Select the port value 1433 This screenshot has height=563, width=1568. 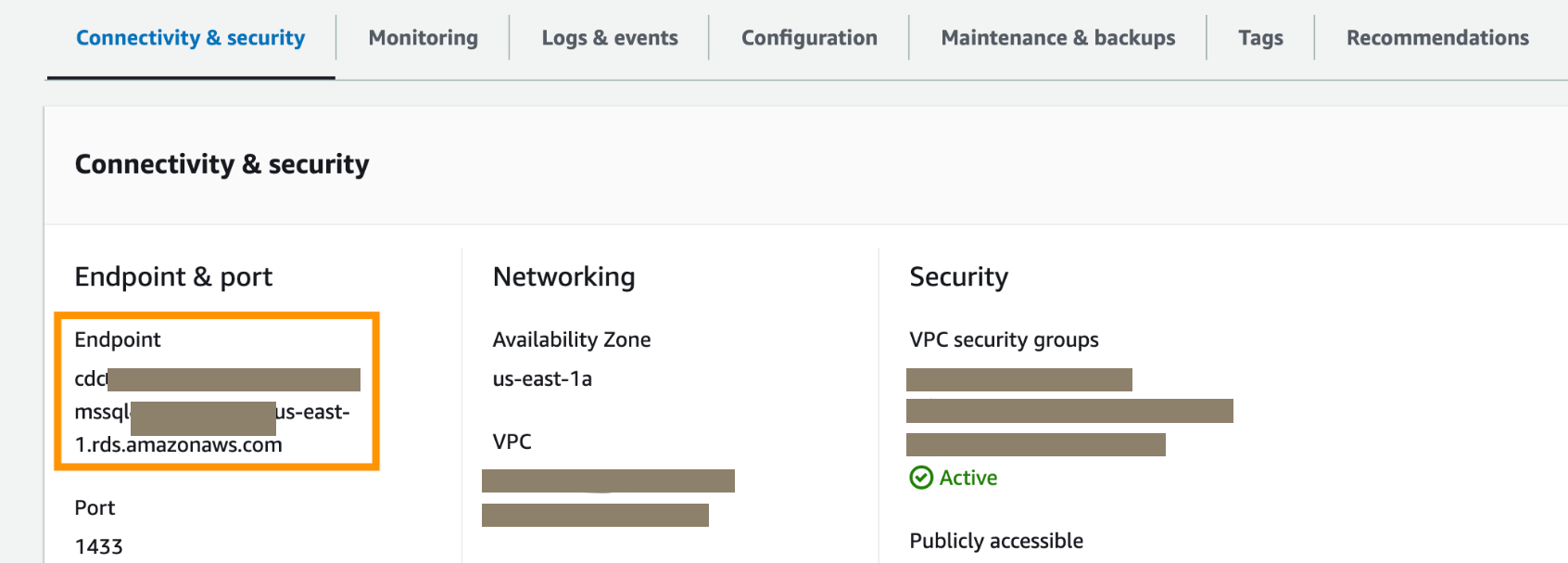[x=98, y=546]
